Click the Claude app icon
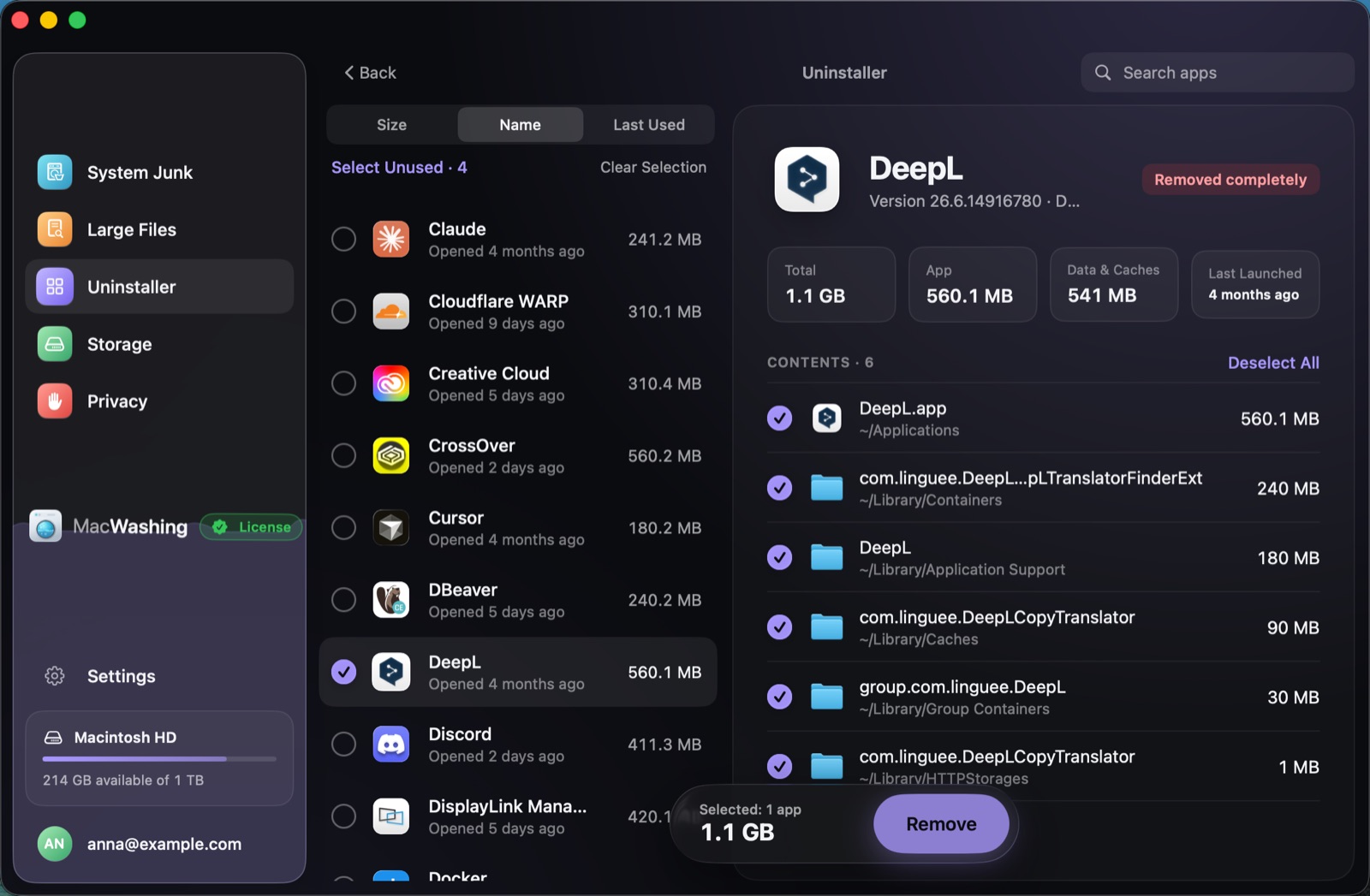 (x=391, y=240)
